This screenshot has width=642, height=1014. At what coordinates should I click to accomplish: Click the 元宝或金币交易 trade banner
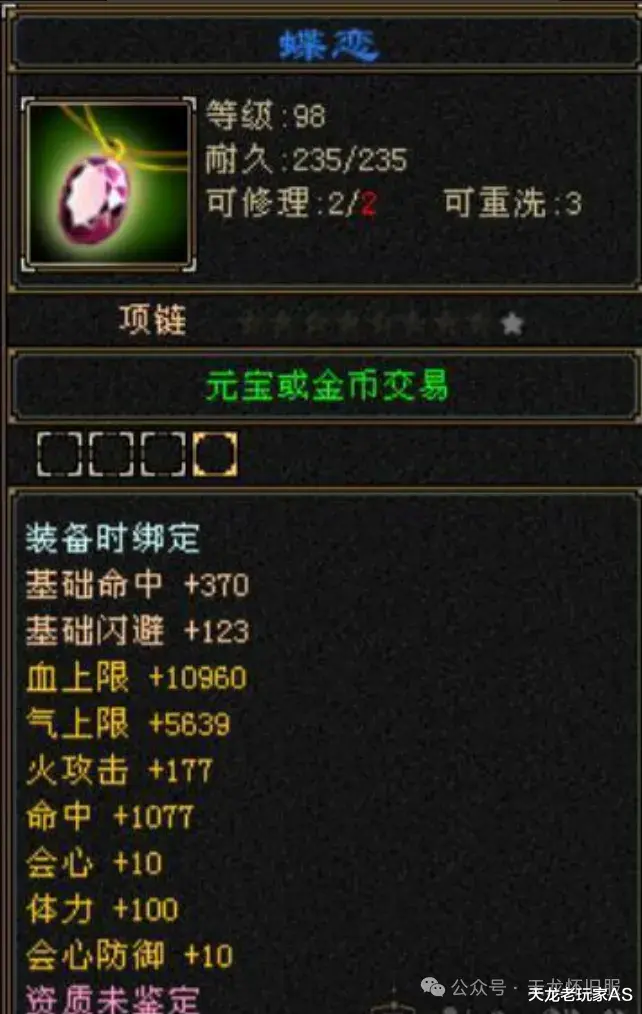pos(326,386)
